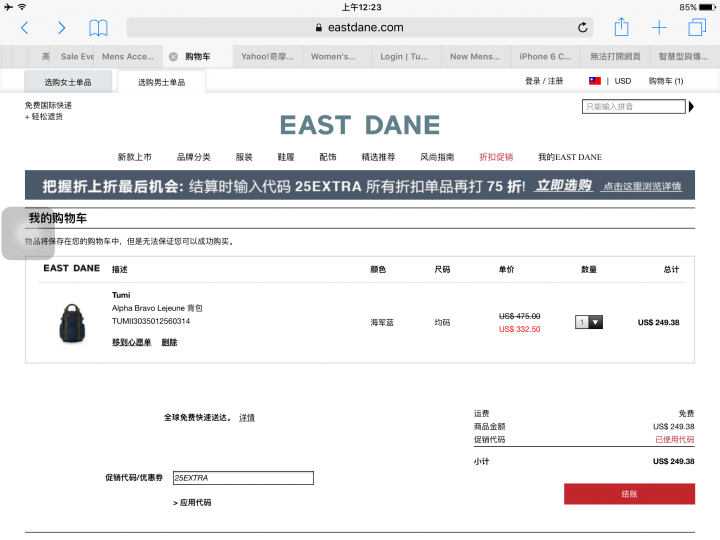Click the EAST DANE logo
Image resolution: width=720 pixels, height=540 pixels.
coord(360,125)
